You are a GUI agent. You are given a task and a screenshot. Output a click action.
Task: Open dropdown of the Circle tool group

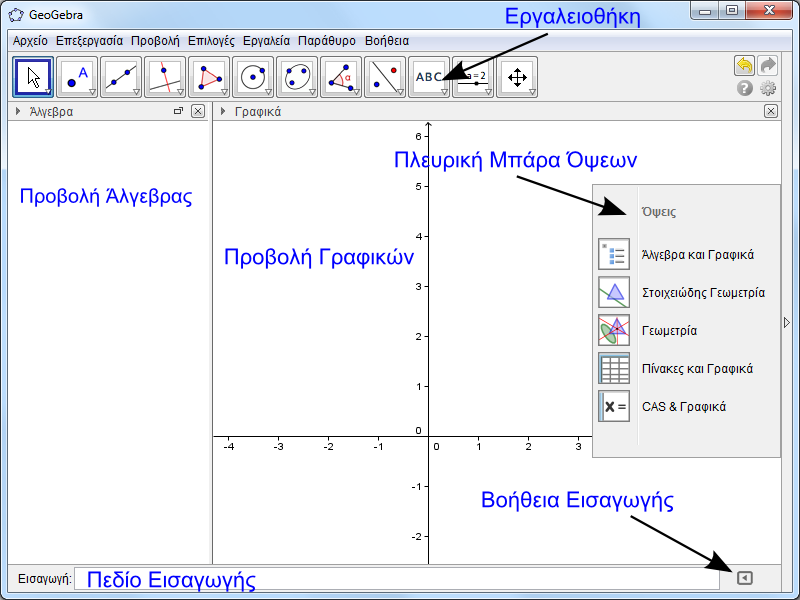pyautogui.click(x=268, y=92)
